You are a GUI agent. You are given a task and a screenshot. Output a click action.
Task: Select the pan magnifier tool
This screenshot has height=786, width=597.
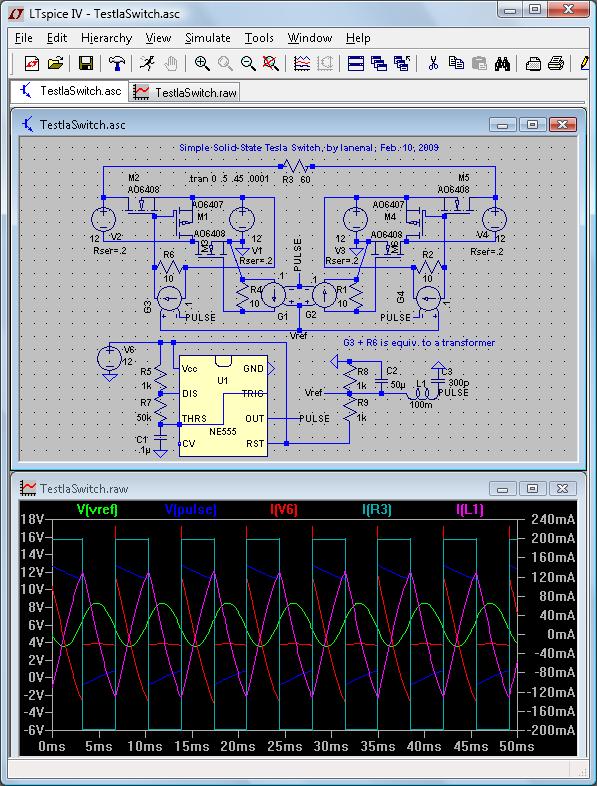click(225, 63)
